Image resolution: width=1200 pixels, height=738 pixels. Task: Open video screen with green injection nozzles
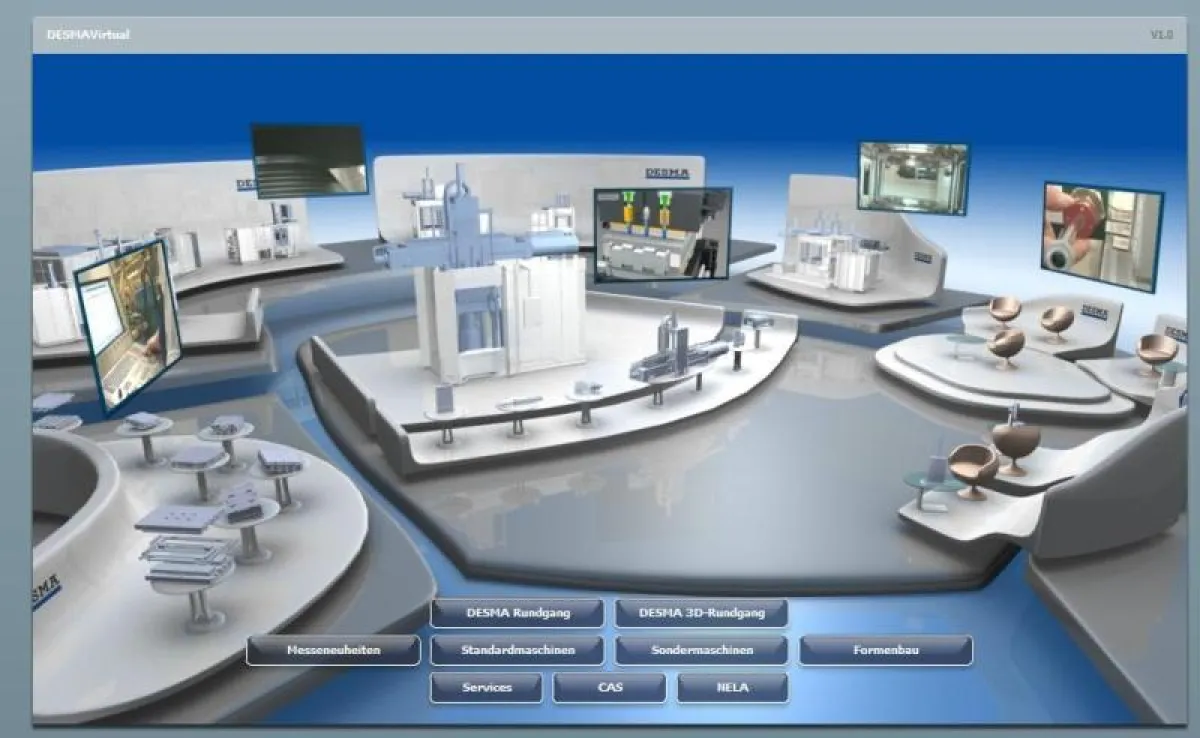click(663, 235)
